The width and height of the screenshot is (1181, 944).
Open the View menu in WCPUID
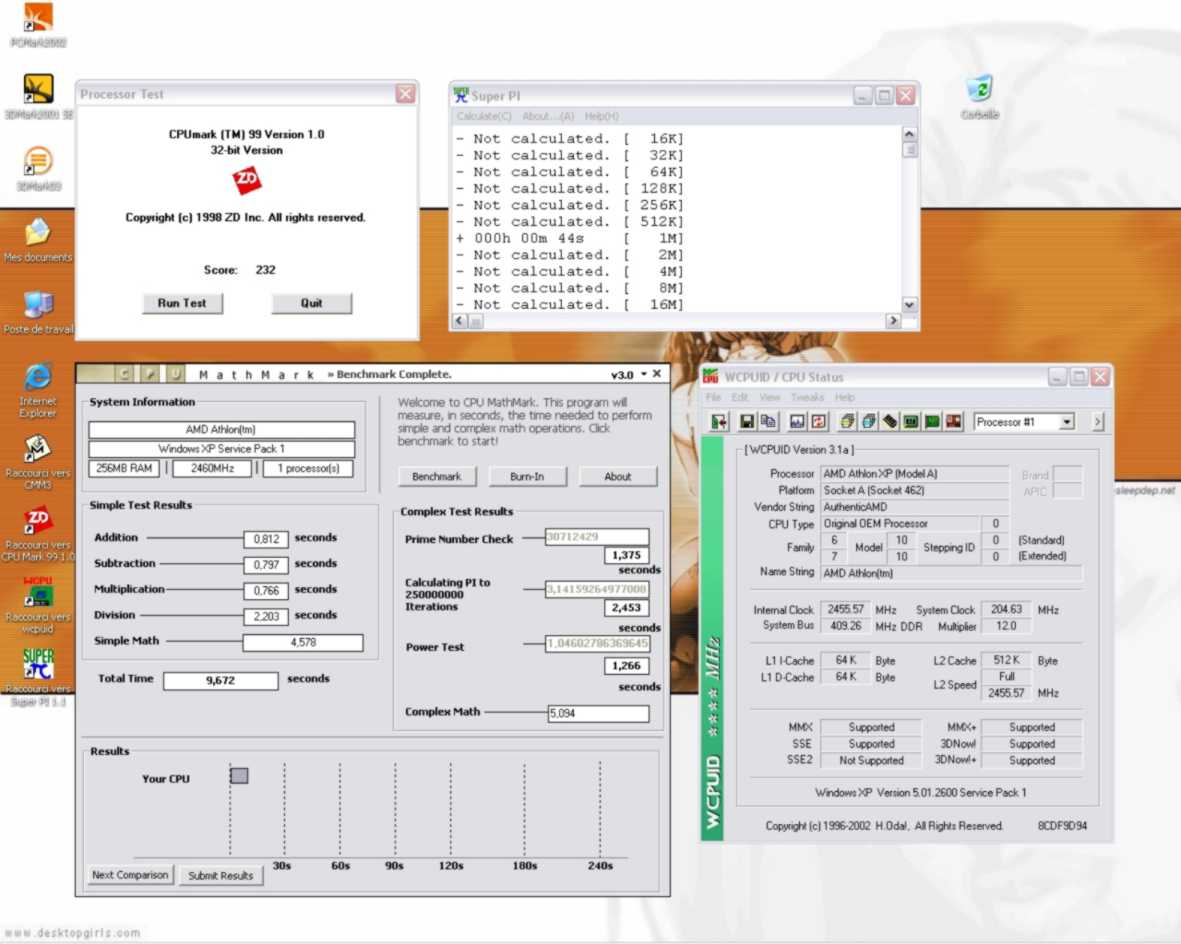coord(770,397)
